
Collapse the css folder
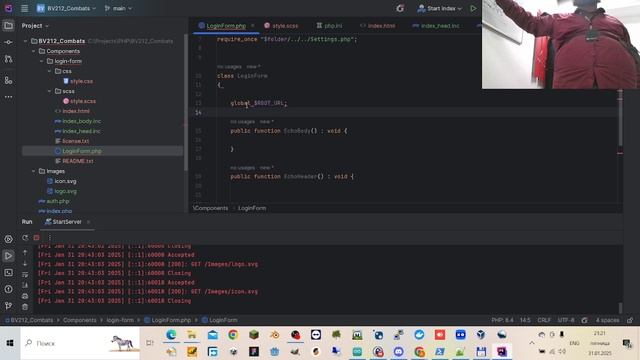point(49,71)
